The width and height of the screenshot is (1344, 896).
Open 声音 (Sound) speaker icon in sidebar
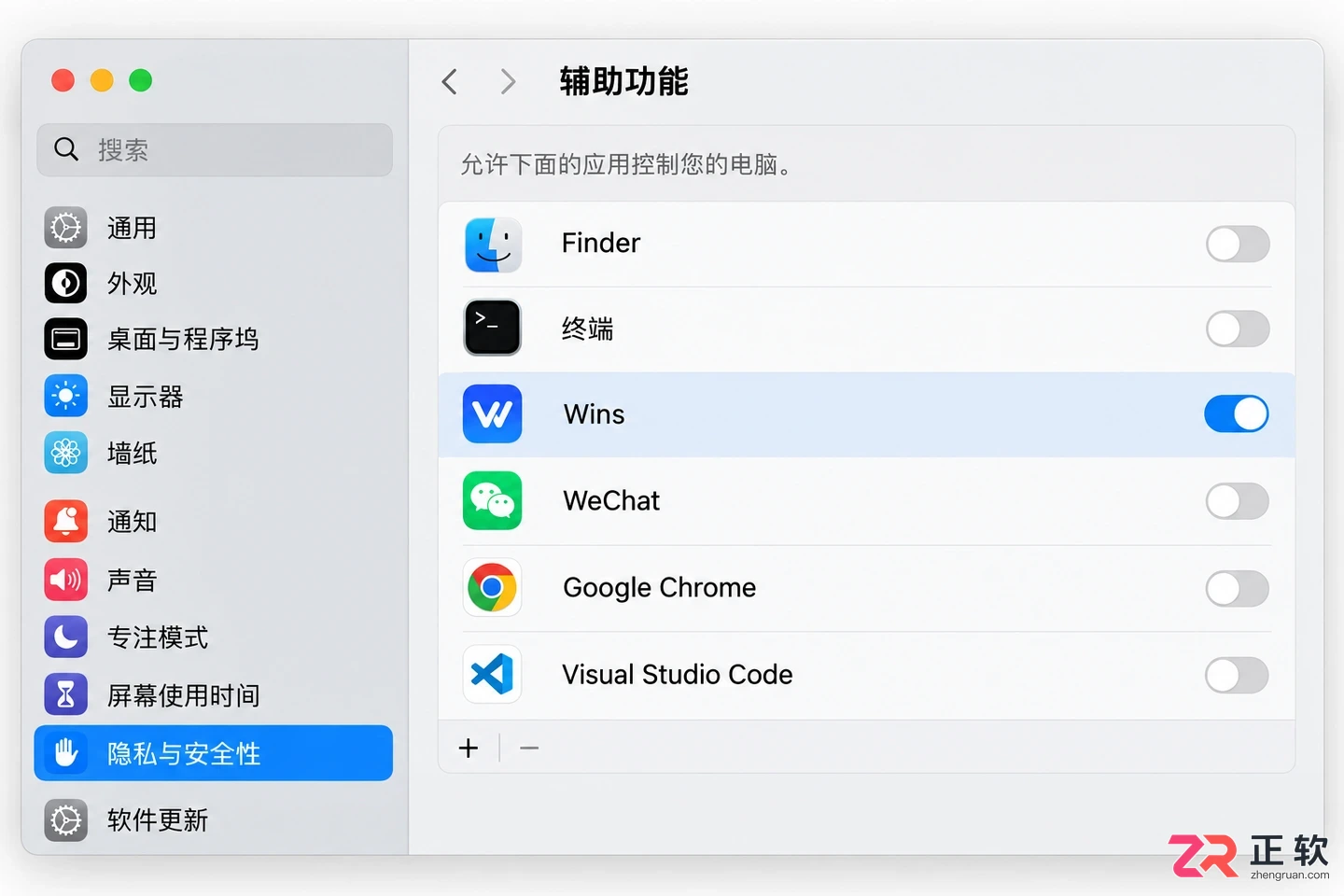point(66,580)
